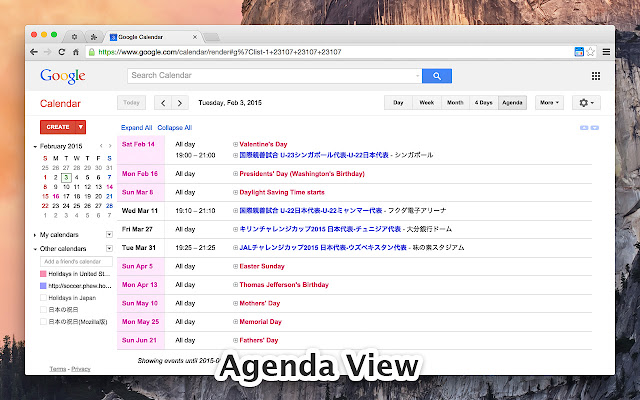The height and width of the screenshot is (400, 640).
Task: Click the browser forward arrow
Action: [x=48, y=52]
